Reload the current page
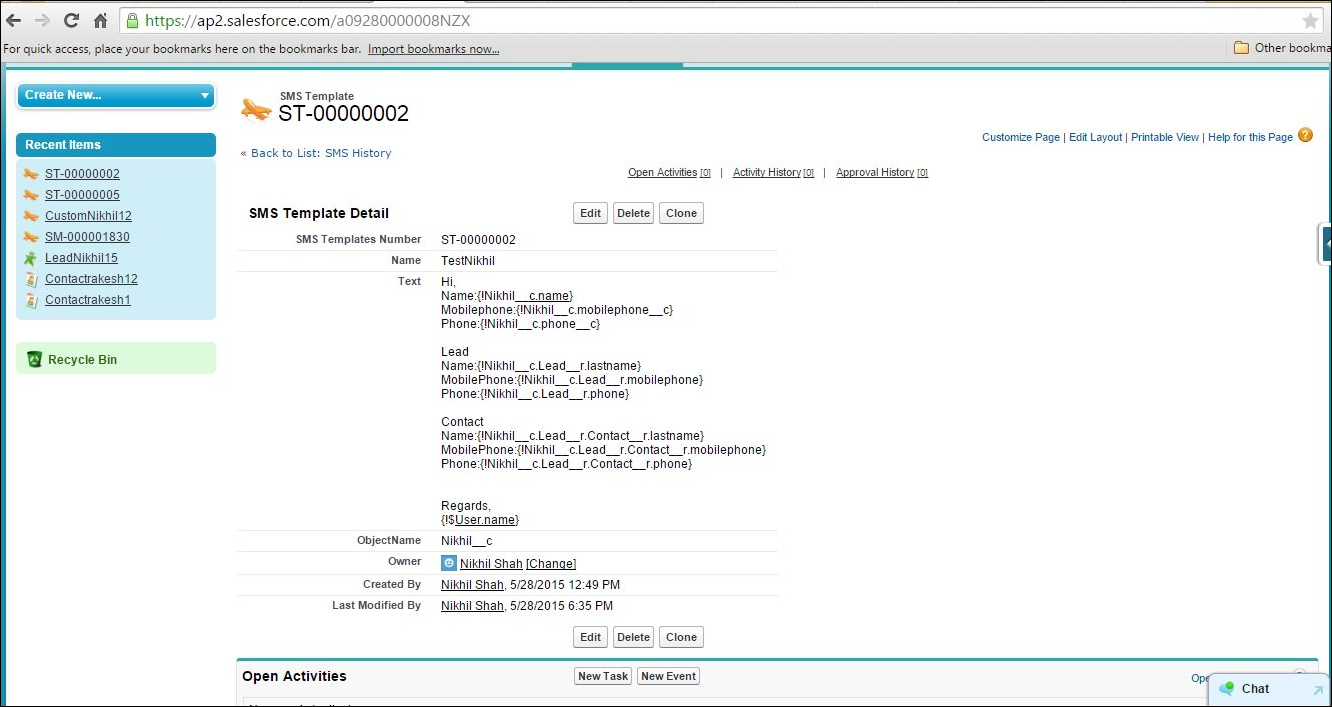1332x707 pixels. point(71,20)
